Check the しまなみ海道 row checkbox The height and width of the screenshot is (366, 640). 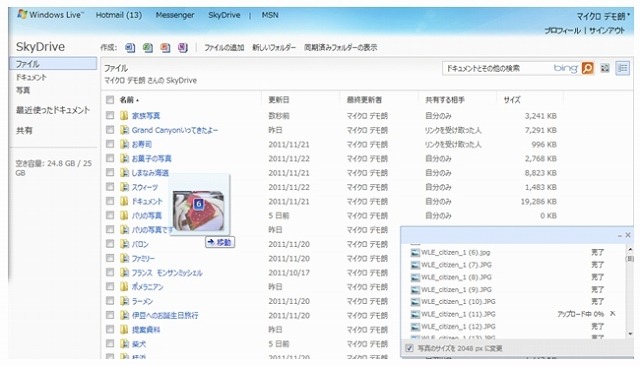[110, 173]
